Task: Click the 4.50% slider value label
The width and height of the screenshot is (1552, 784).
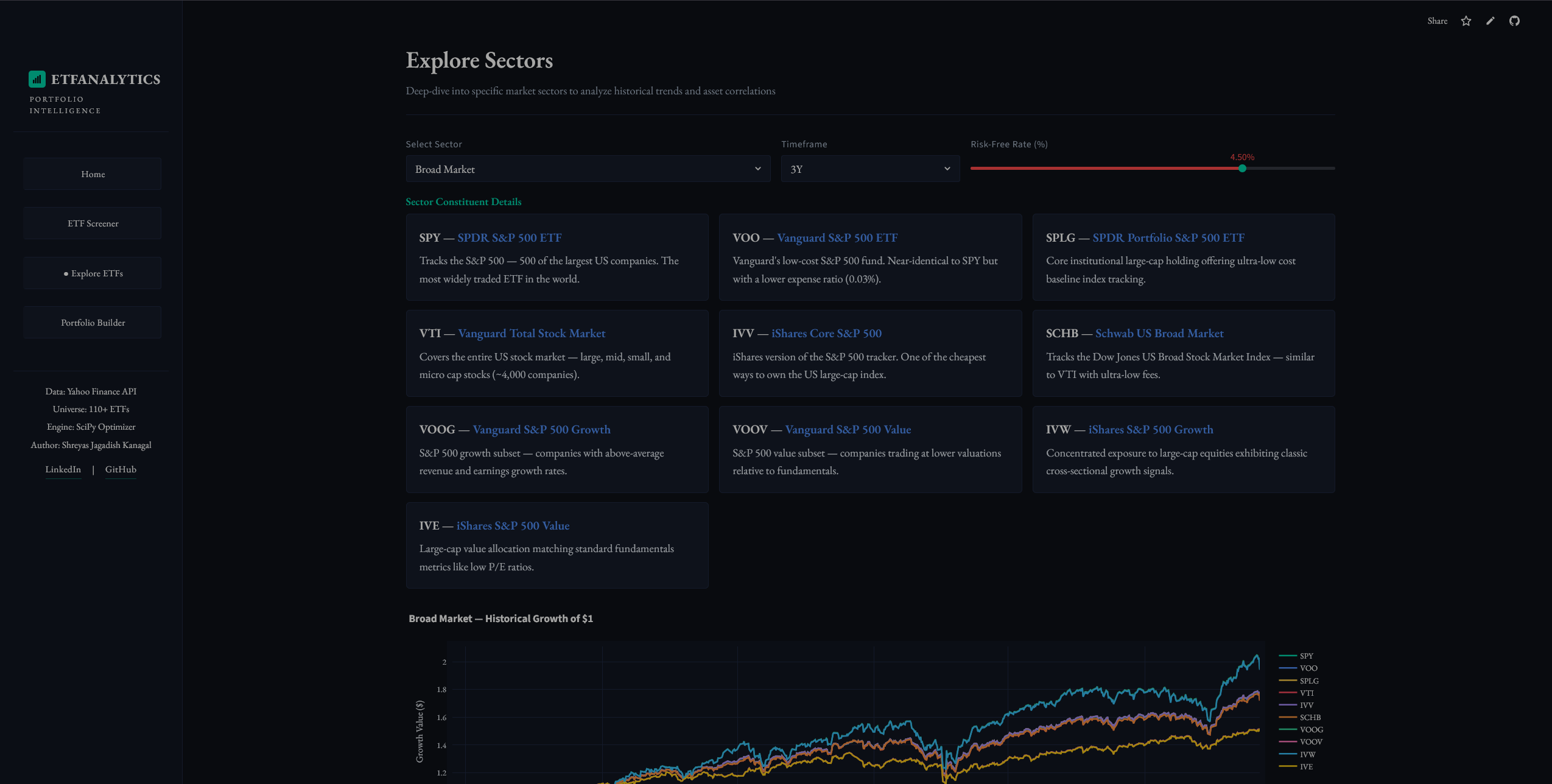Action: pyautogui.click(x=1242, y=157)
